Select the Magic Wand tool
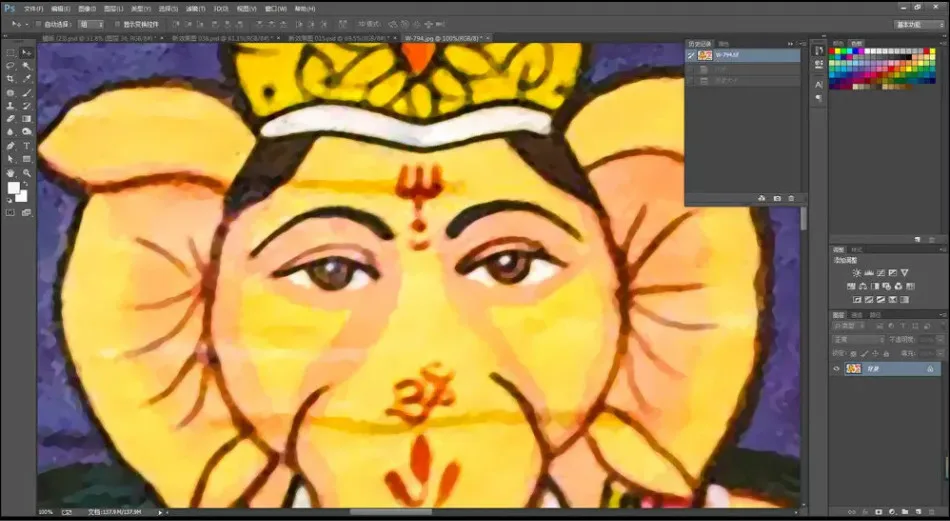This screenshot has width=950, height=521. 27,66
